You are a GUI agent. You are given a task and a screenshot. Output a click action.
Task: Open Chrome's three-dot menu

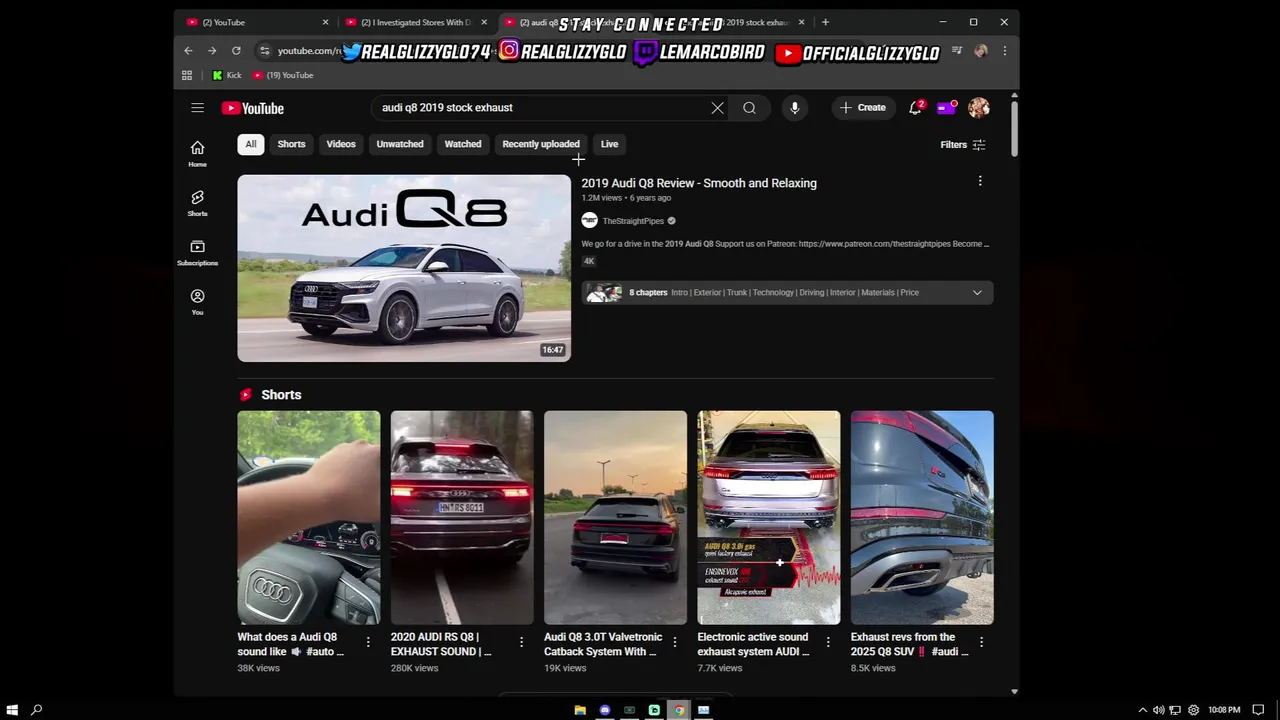click(x=1004, y=51)
